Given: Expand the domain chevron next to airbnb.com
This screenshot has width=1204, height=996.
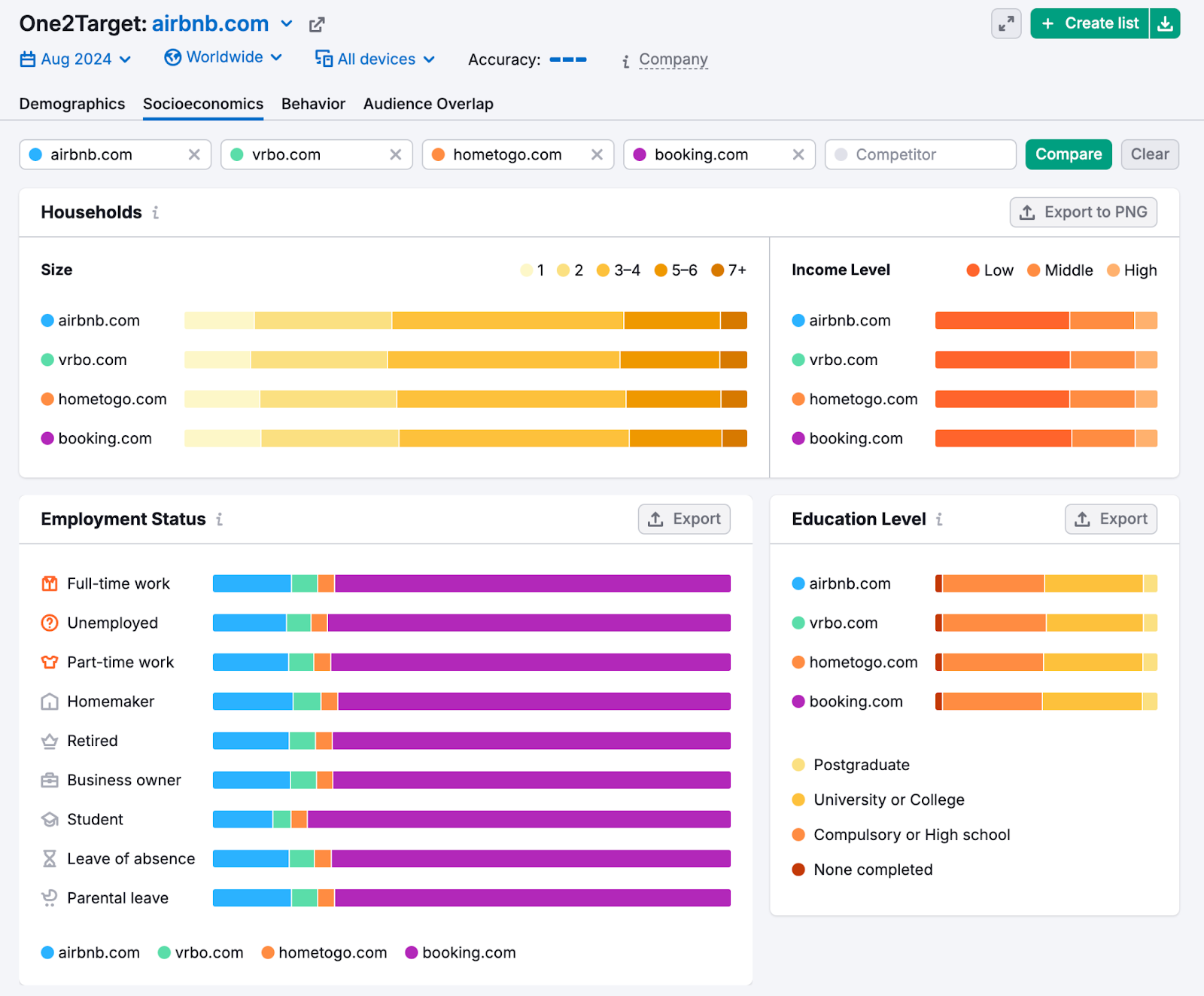Looking at the screenshot, I should click(x=287, y=24).
